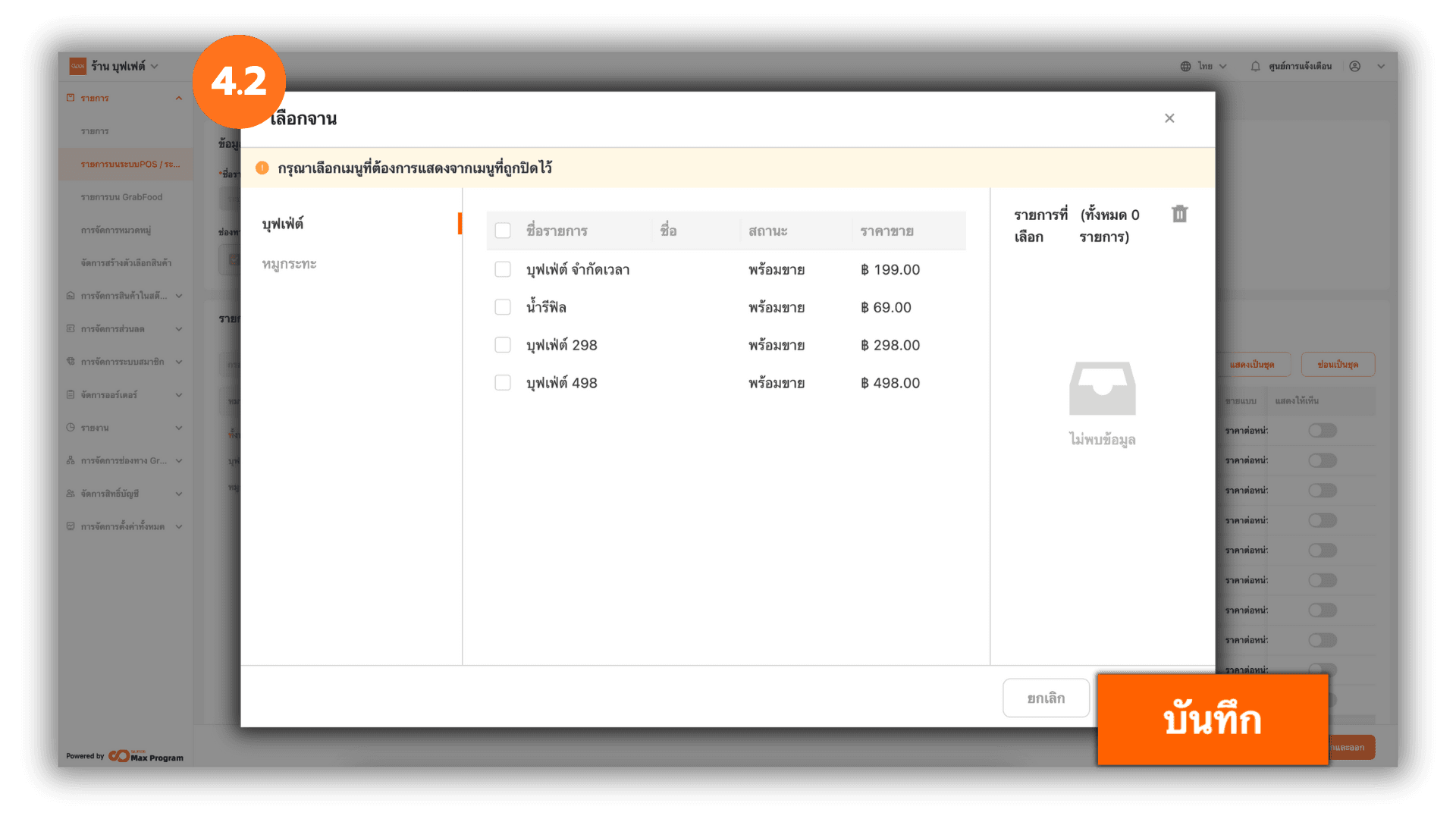Image resolution: width=1456 pixels, height=819 pixels.
Task: Click the ยกเลิก cancel button
Action: tap(1046, 698)
